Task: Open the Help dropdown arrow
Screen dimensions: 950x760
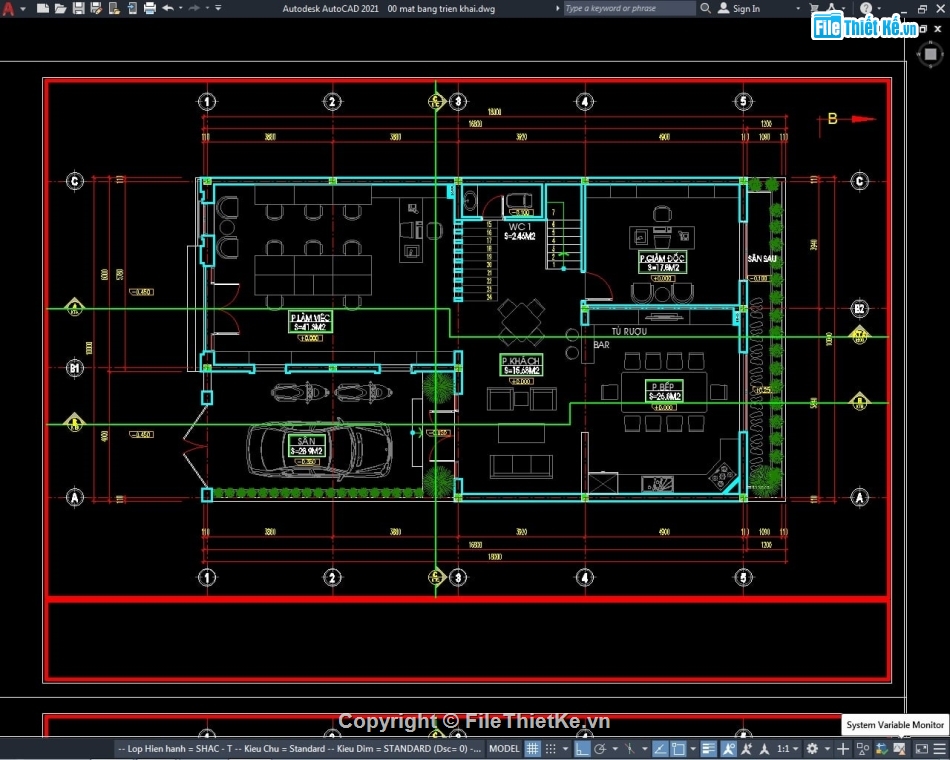Action: point(878,8)
